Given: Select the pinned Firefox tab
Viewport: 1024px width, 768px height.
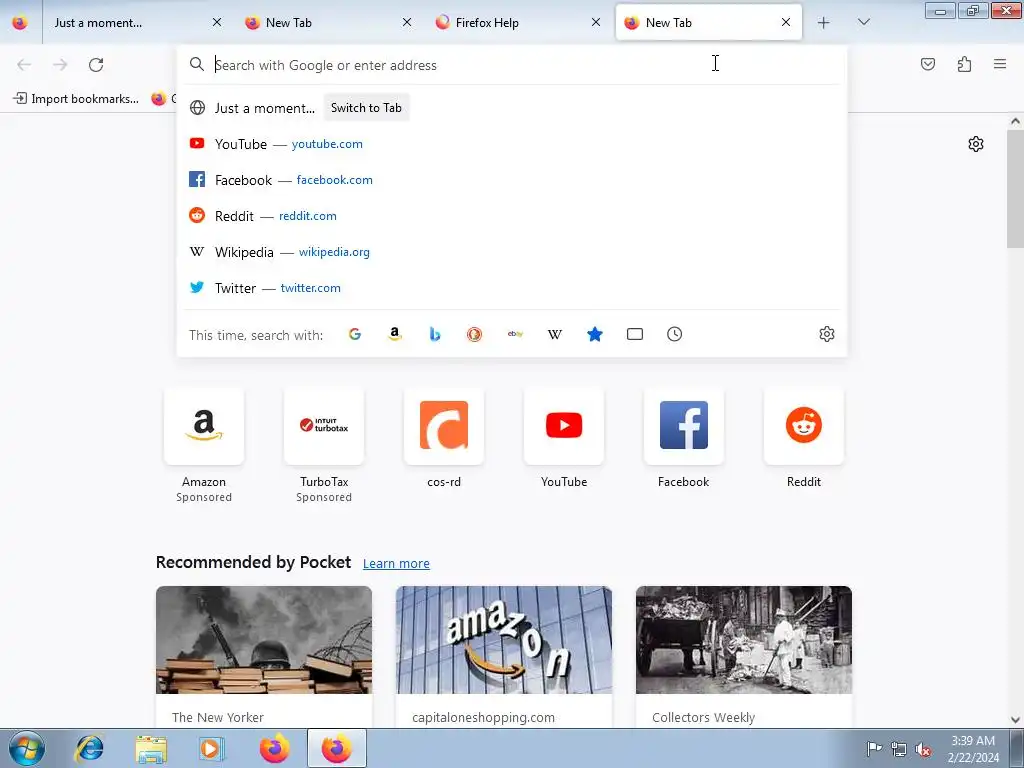Looking at the screenshot, I should (20, 23).
